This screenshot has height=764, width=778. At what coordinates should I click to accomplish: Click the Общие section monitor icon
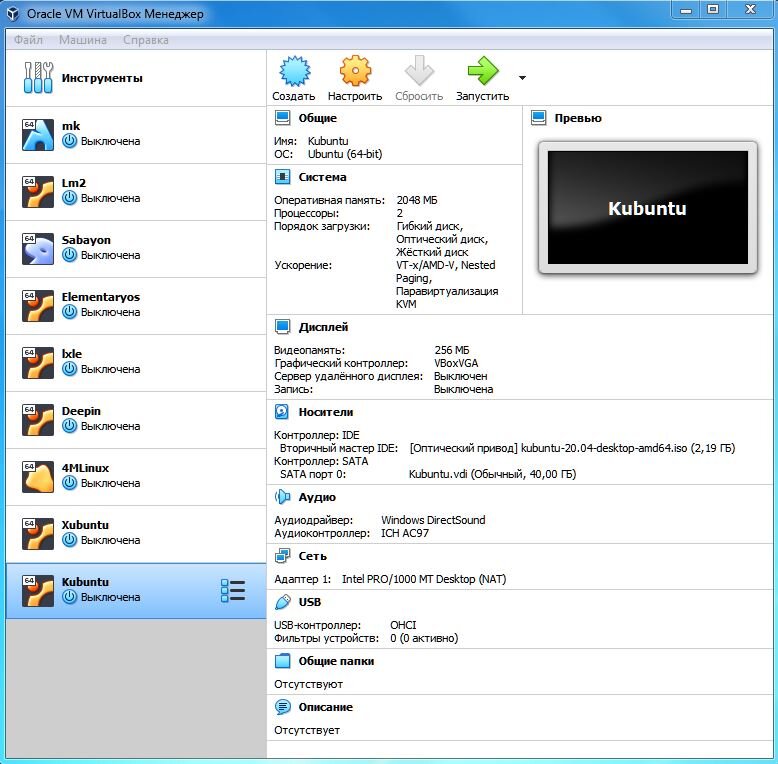click(283, 118)
